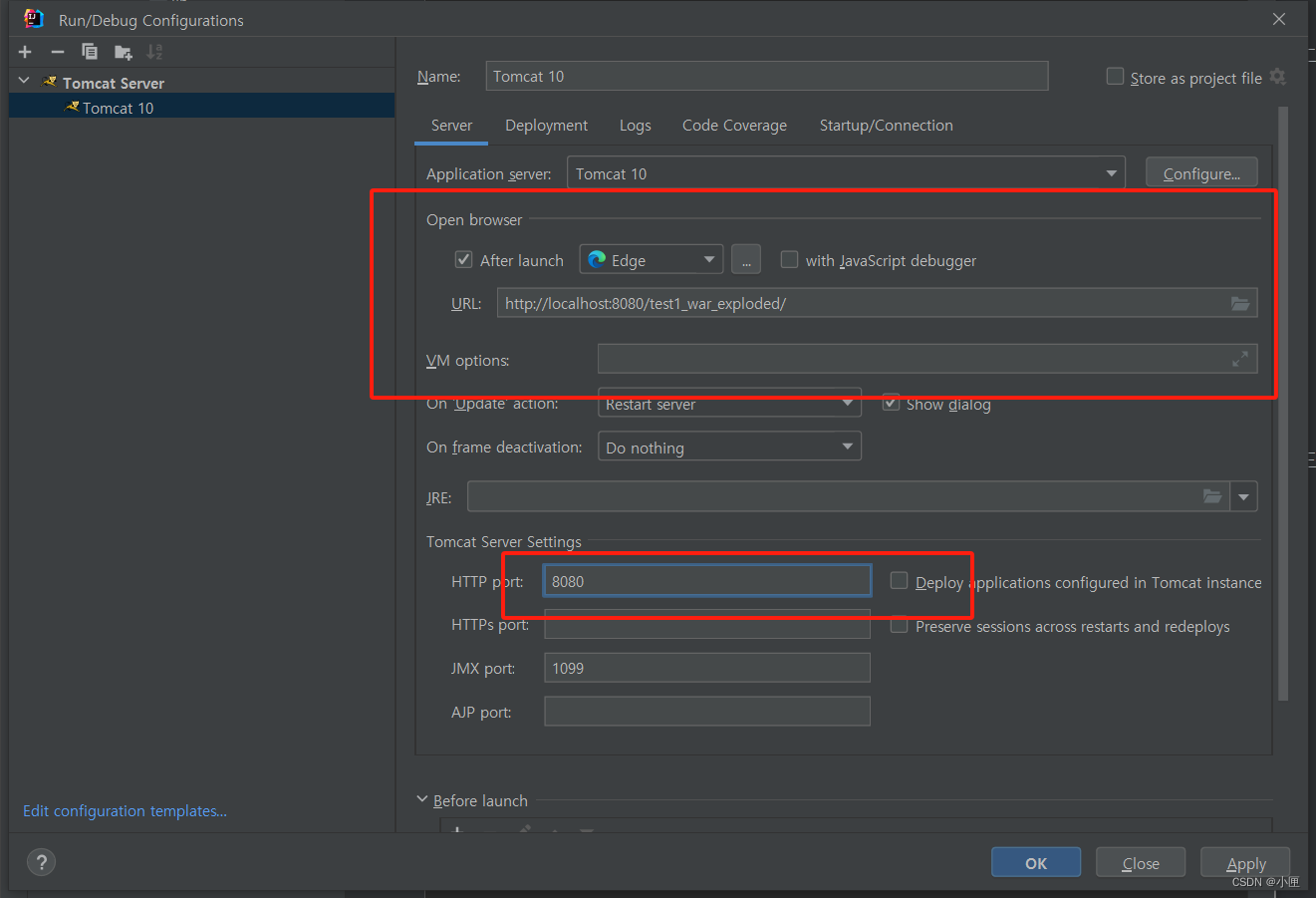Enable with JavaScript debugger option
Viewport: 1316px width, 898px height.
tap(789, 260)
